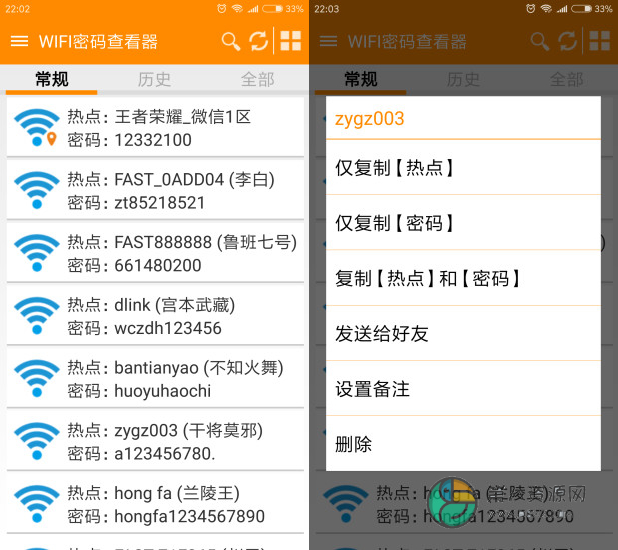
Task: Tap dimmed hamburger menu in right screen
Action: (x=328, y=41)
